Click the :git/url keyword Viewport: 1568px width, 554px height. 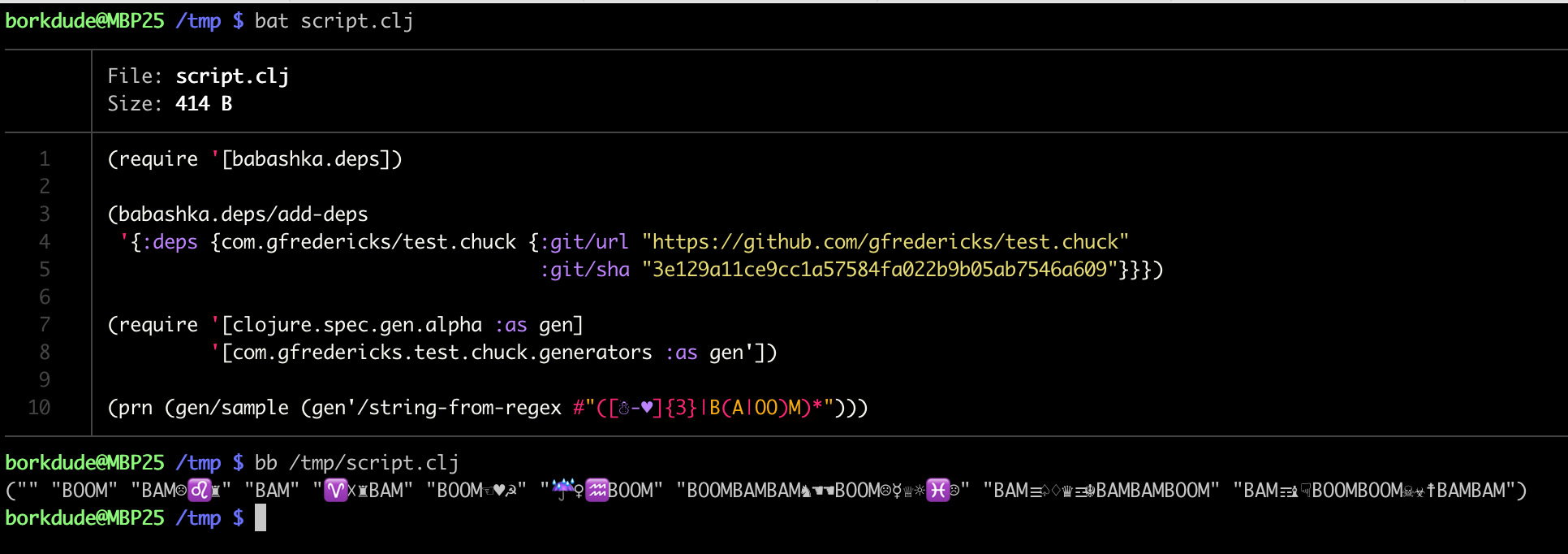[x=584, y=242]
